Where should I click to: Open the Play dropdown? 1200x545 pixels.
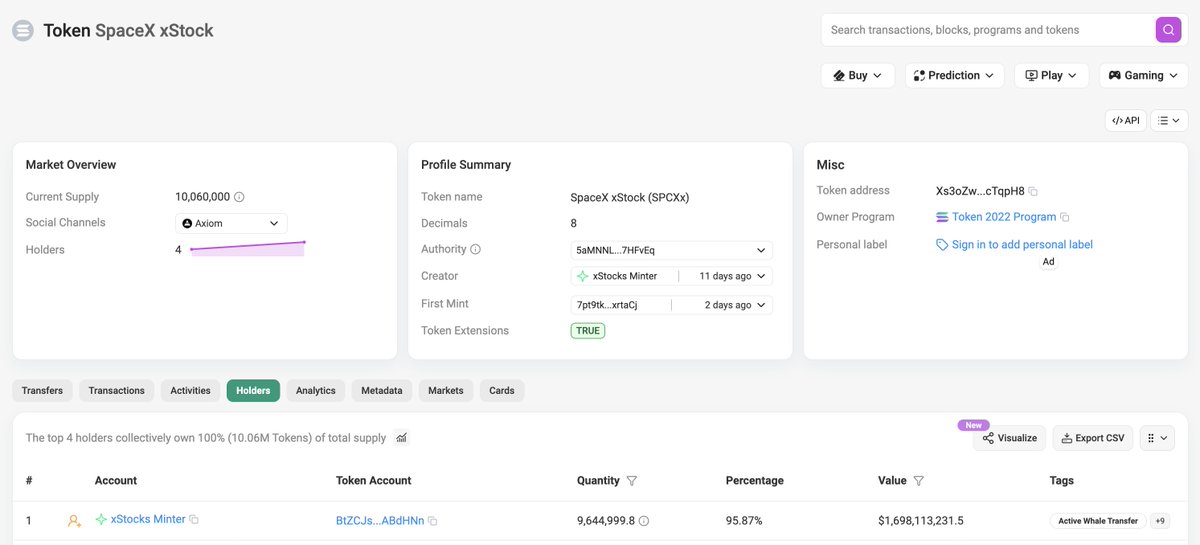(x=1051, y=75)
